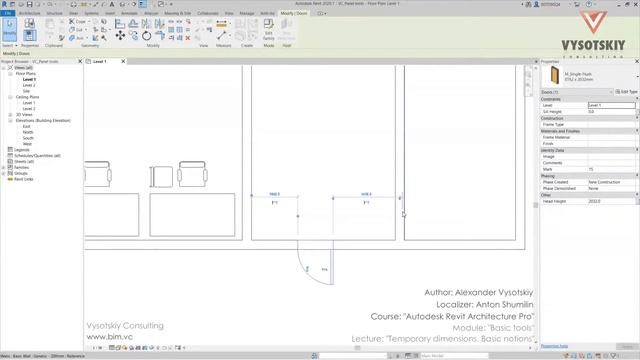Expand the Families tree node

tap(4, 167)
